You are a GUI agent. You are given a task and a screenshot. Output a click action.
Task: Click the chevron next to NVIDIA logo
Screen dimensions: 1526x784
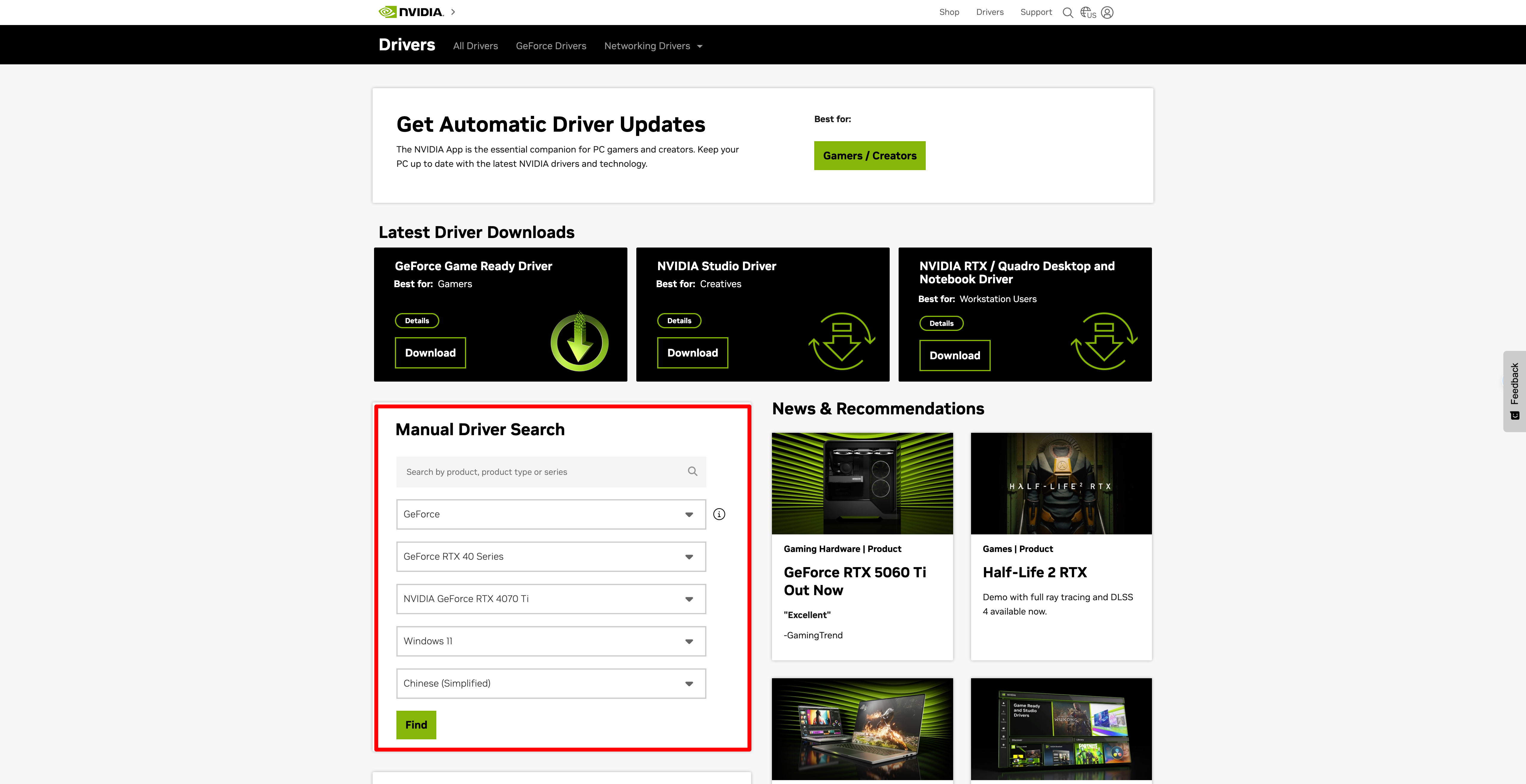[x=453, y=12]
